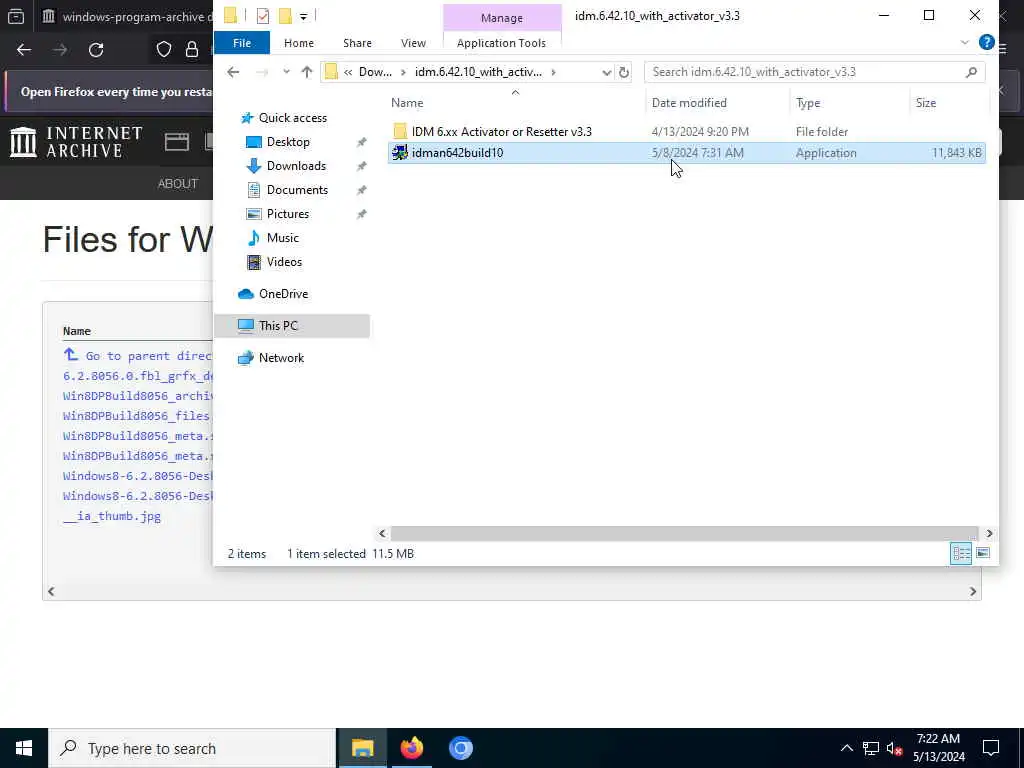Click the Dow... breadcrumb in address bar
This screenshot has height=768, width=1024.
[376, 72]
